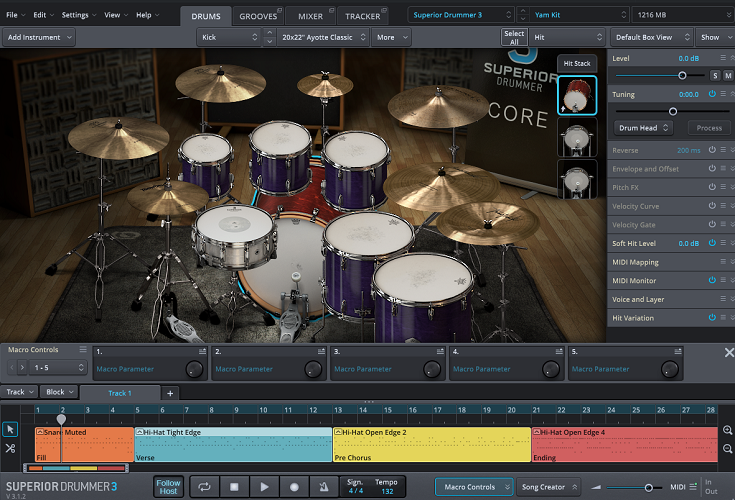Enable Envelope and Offset power button
The image size is (735, 500).
pyautogui.click(x=712, y=168)
